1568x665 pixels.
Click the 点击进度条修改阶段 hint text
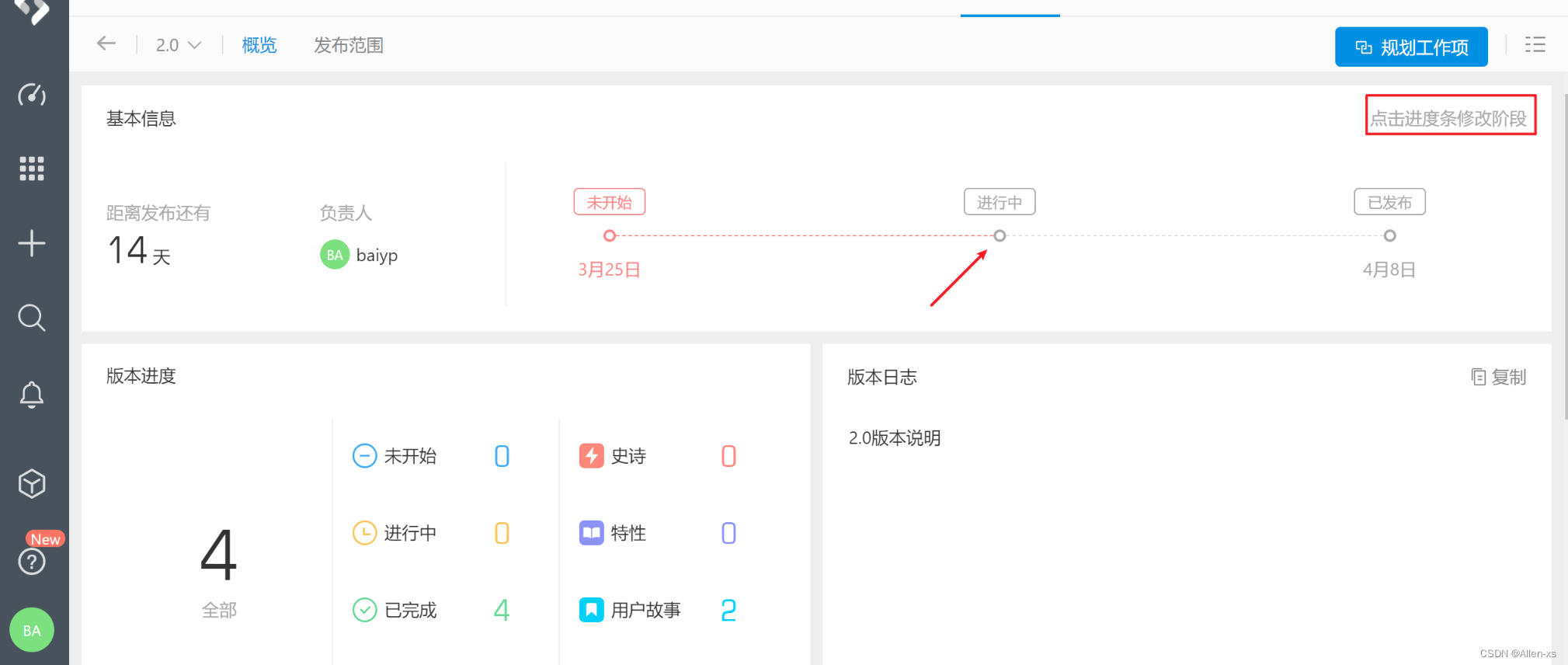1449,118
